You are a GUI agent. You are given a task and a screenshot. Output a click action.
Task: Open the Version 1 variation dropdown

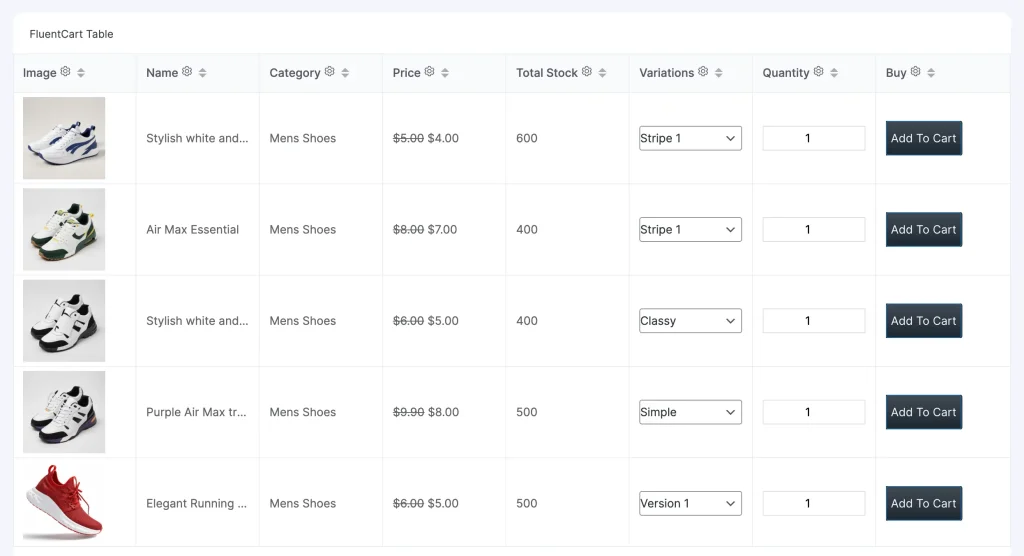tap(690, 504)
